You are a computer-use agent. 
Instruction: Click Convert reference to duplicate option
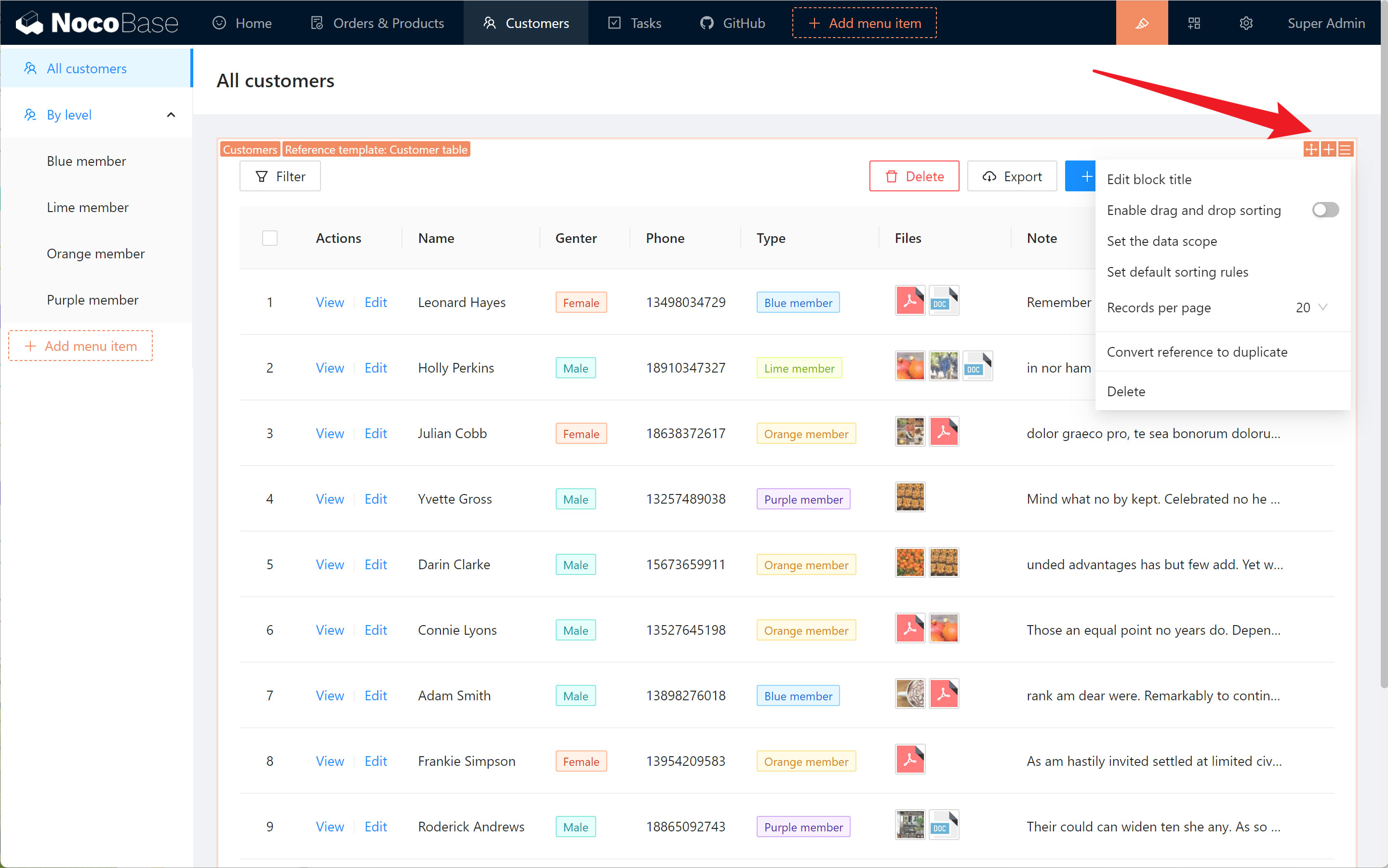click(1197, 351)
